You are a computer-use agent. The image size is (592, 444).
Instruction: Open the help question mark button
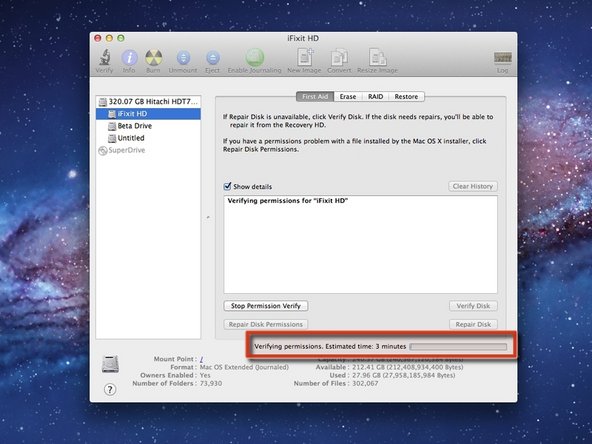click(x=110, y=389)
